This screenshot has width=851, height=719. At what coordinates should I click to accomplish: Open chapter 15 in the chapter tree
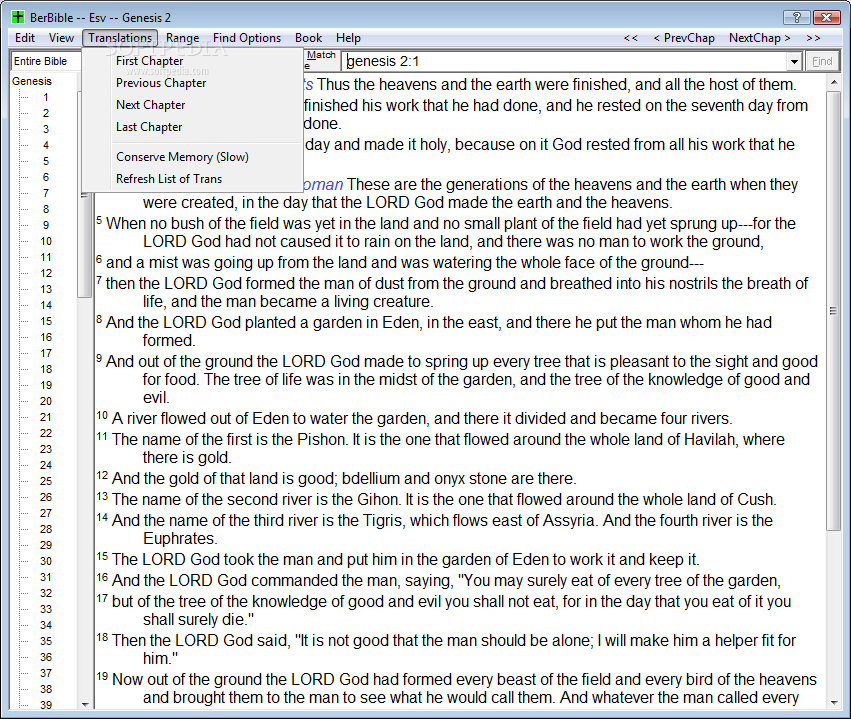pos(46,321)
